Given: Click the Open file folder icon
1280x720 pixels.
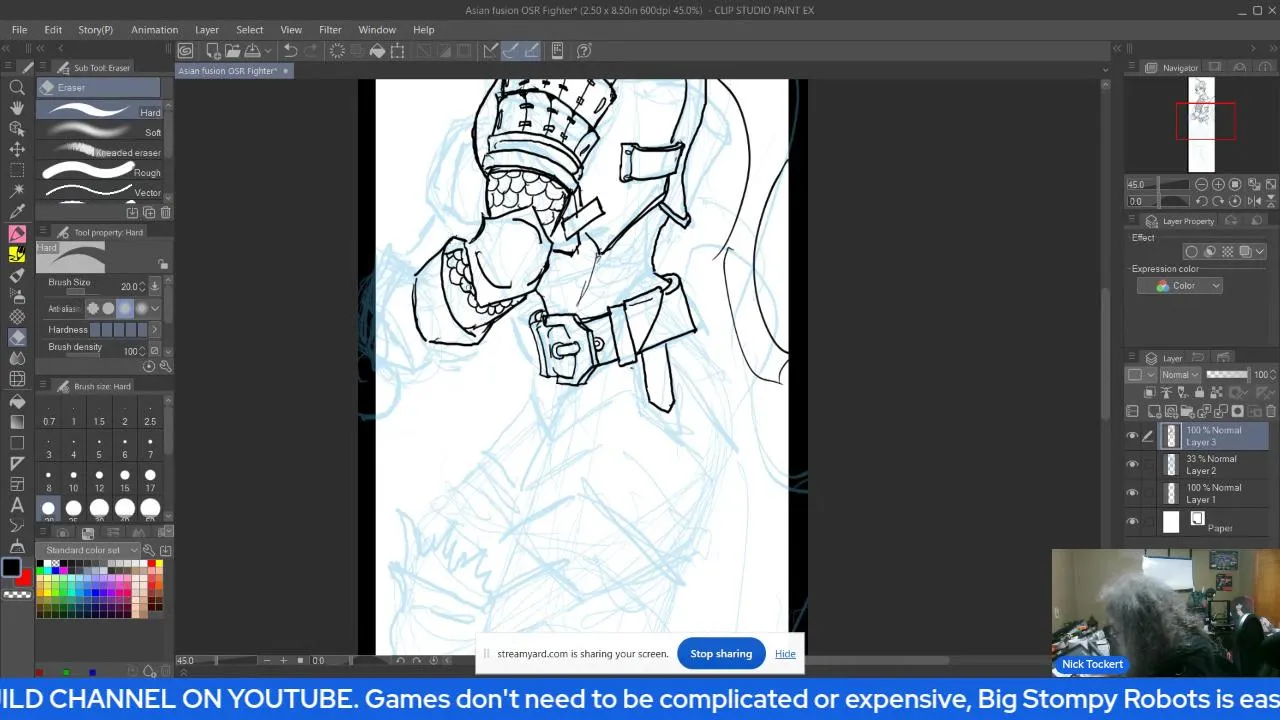Looking at the screenshot, I should tap(233, 50).
